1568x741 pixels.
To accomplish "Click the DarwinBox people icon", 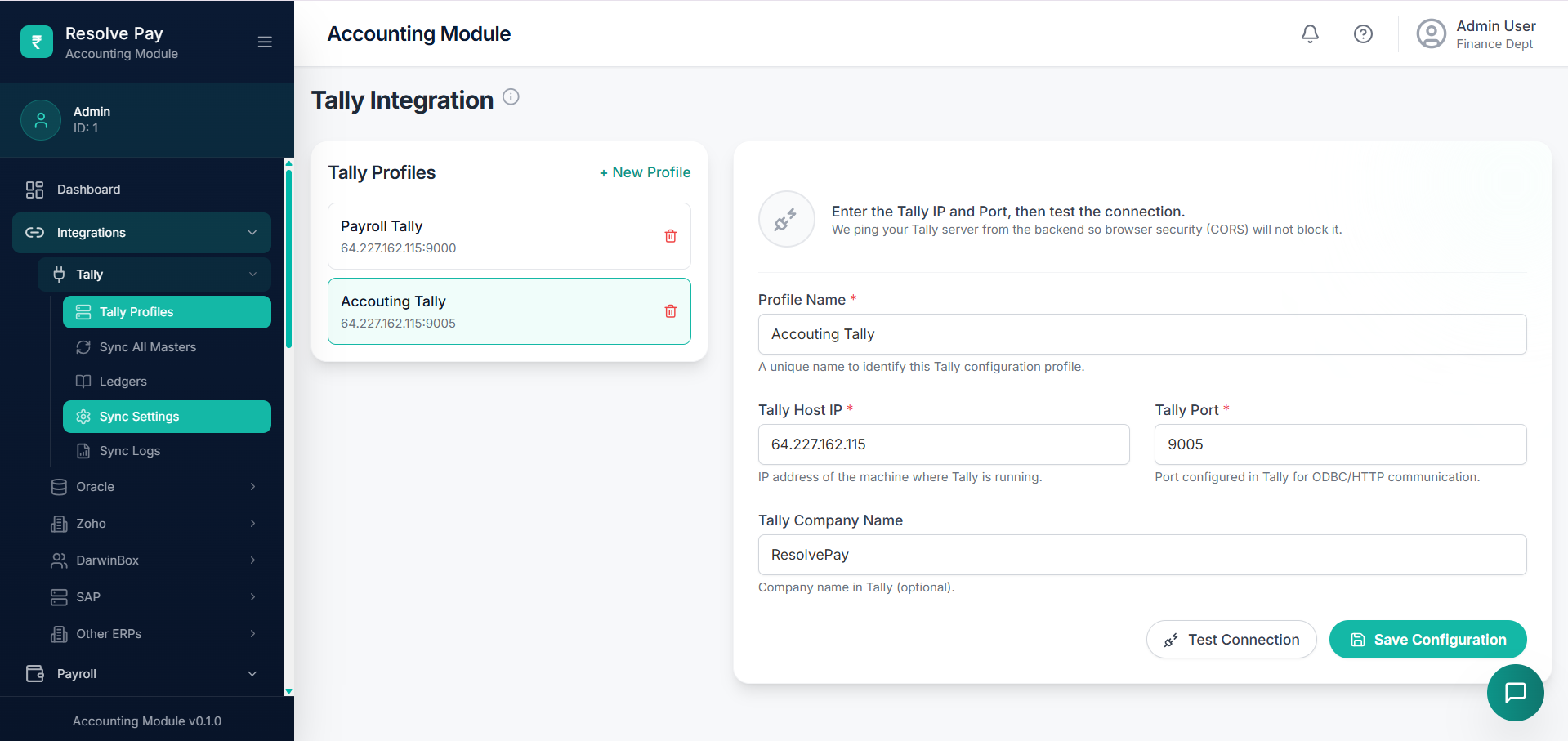I will coord(59,560).
